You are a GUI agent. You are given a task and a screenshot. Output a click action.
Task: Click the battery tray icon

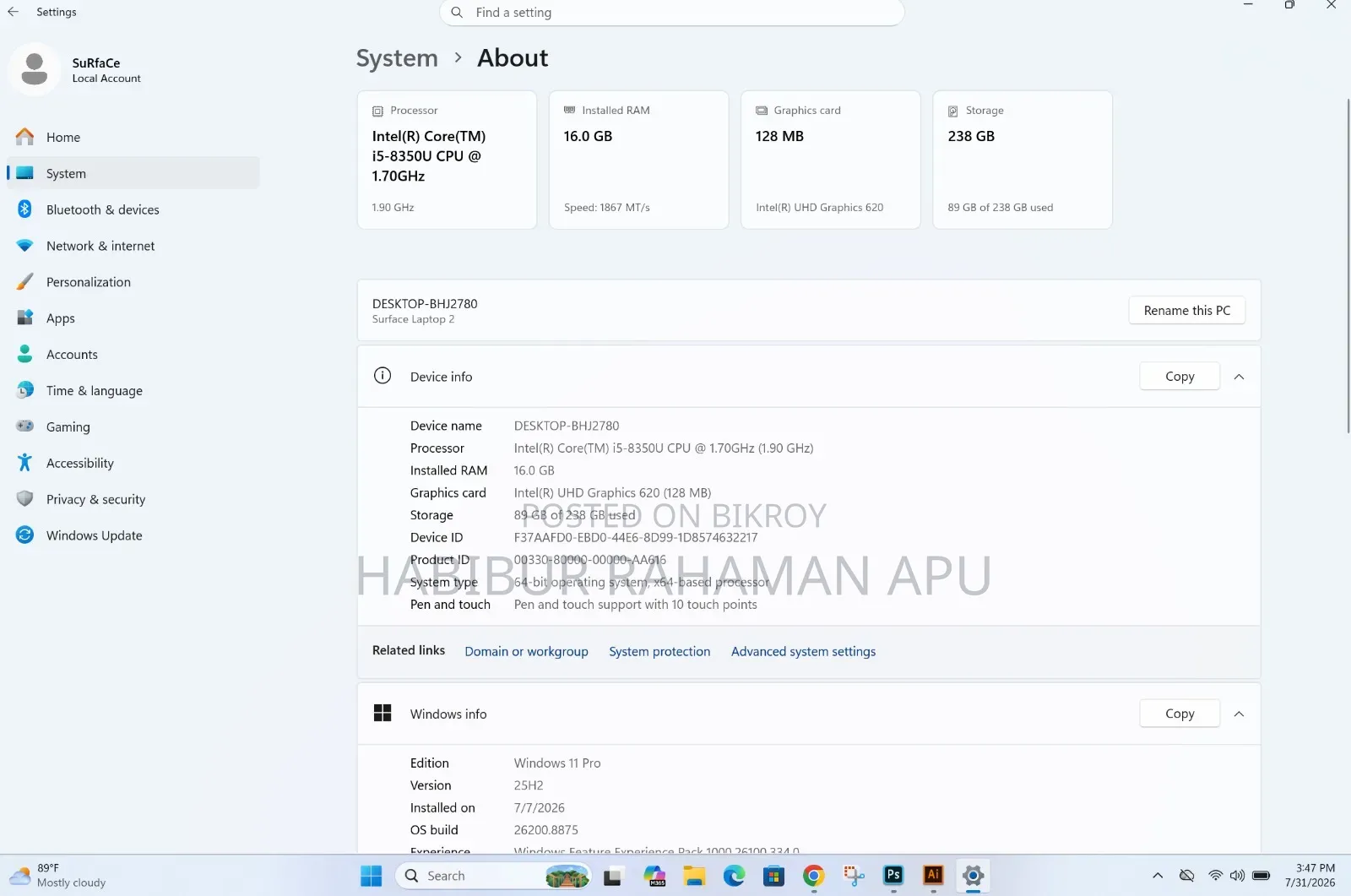click(1261, 876)
